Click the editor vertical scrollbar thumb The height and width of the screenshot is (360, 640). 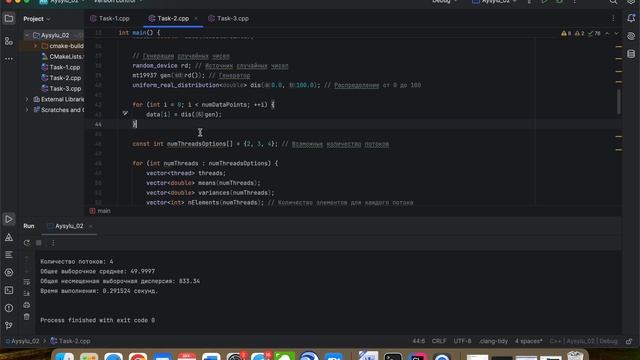click(x=619, y=102)
